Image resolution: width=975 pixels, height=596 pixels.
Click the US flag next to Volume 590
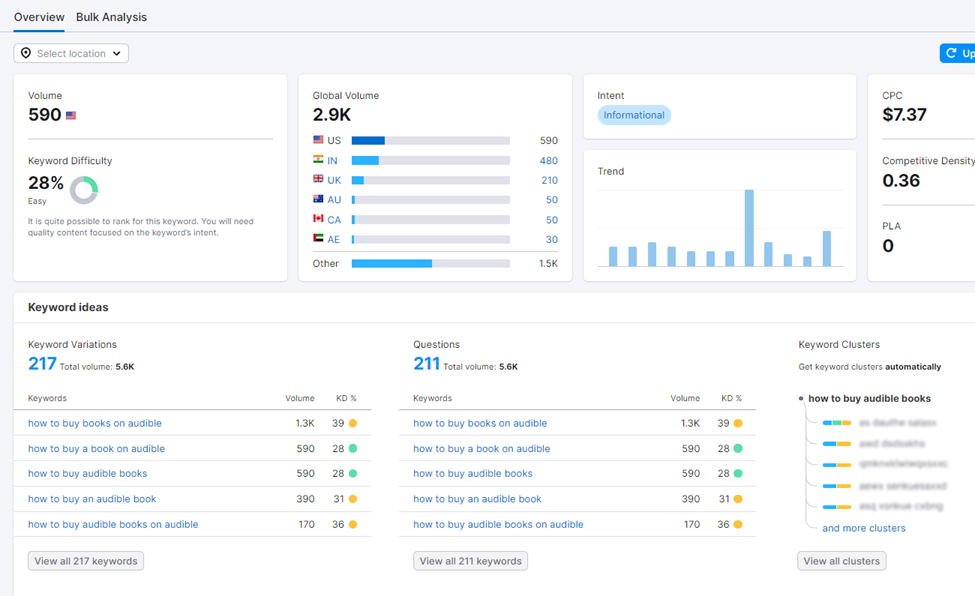(x=71, y=116)
